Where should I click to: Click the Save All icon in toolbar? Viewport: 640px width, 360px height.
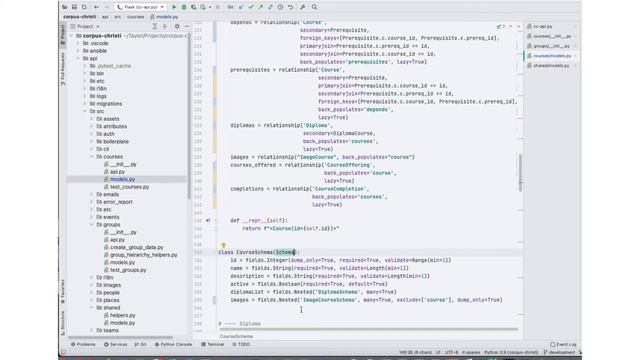click(74, 7)
